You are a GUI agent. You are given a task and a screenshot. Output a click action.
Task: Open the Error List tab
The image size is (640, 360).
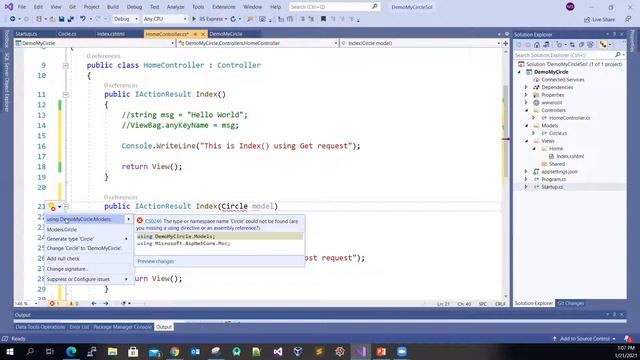(79, 327)
